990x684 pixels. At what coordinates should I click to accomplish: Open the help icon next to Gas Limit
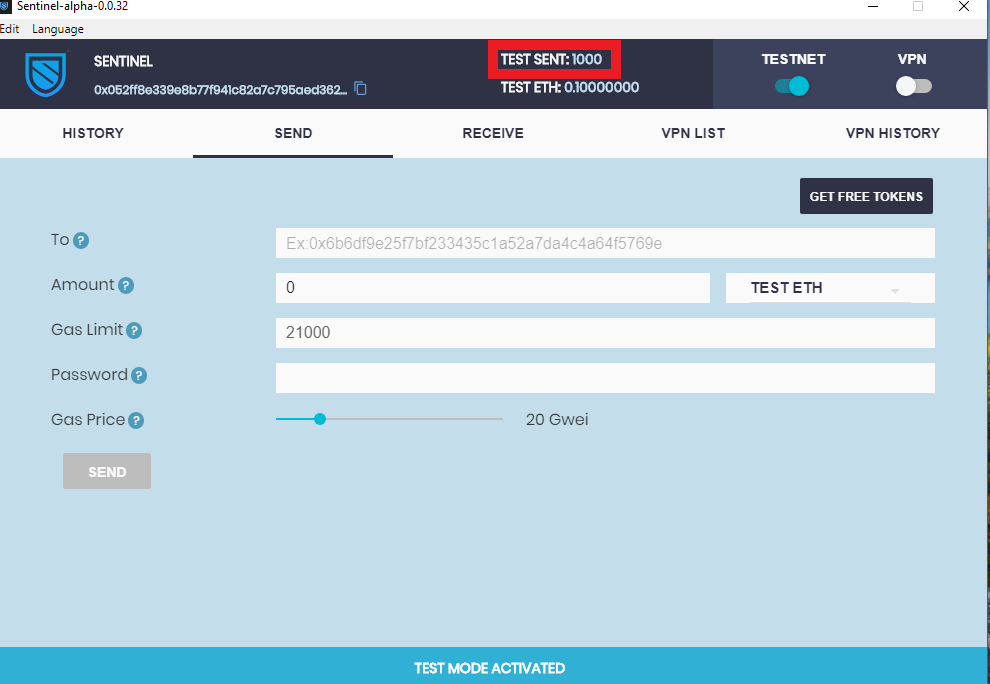(x=134, y=330)
